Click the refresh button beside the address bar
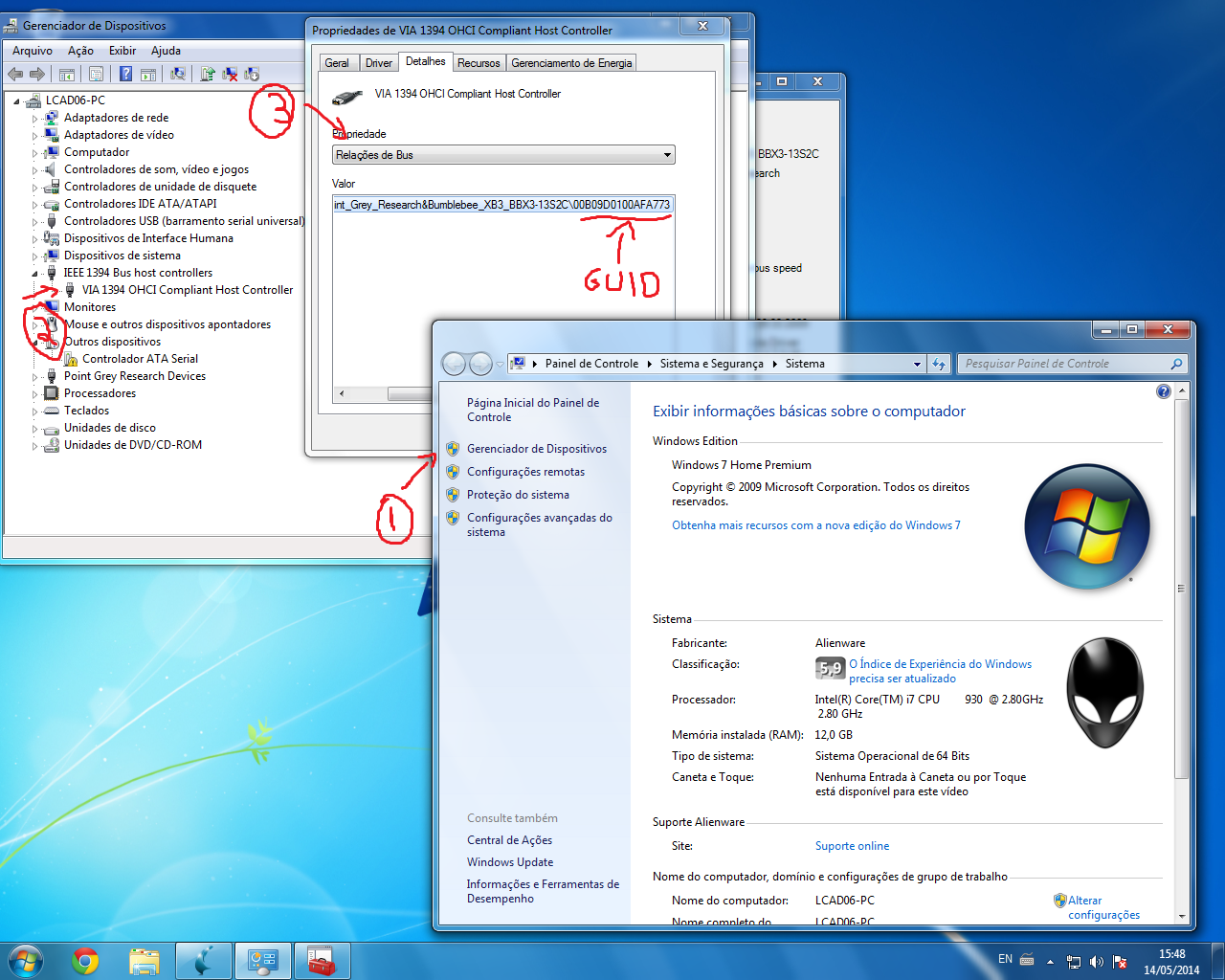Viewport: 1225px width, 980px height. point(940,364)
